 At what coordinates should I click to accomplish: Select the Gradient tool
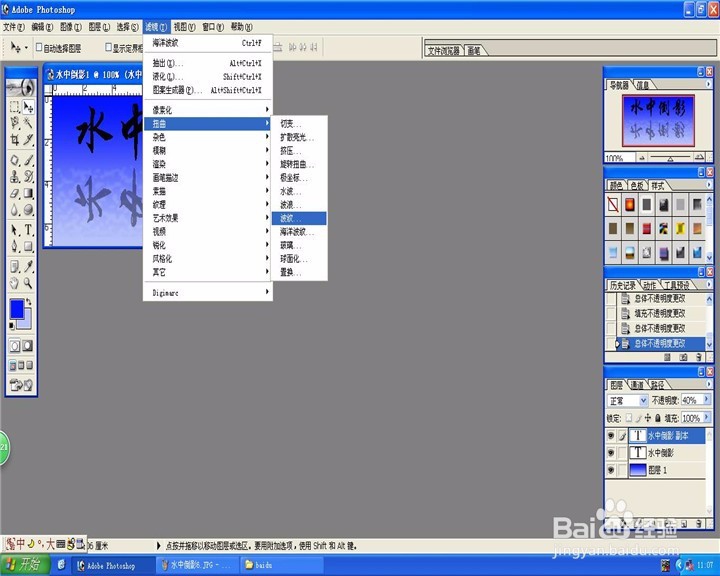click(28, 193)
